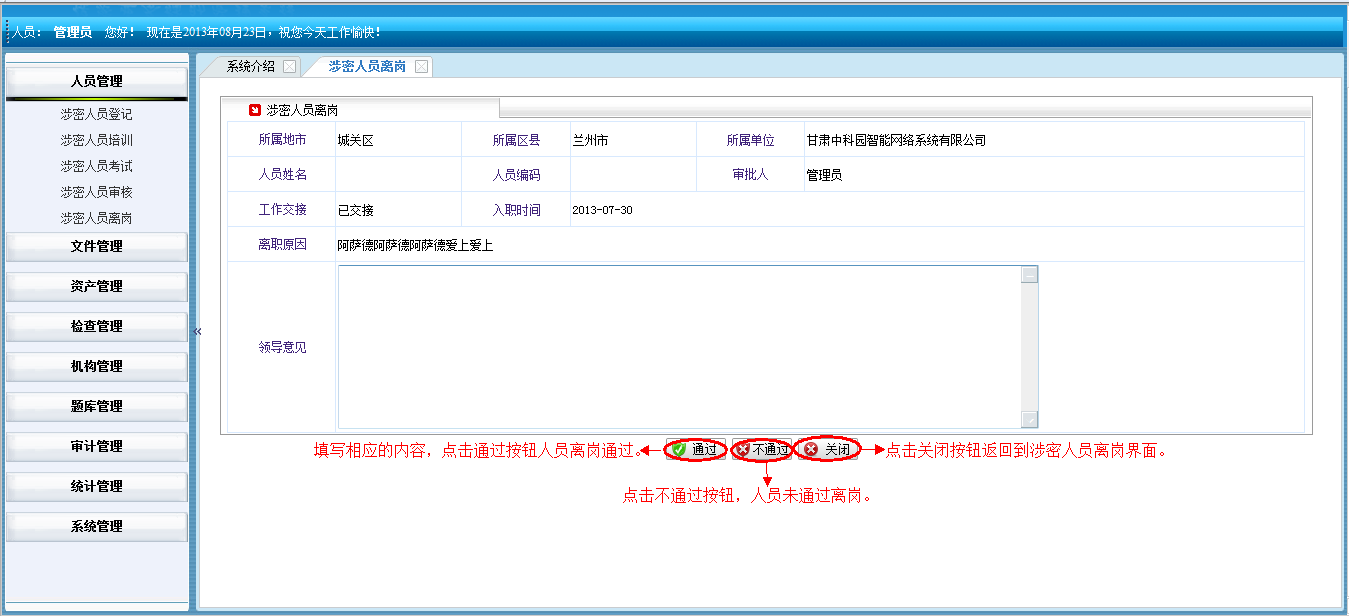
Task: Open the 题库管理 menu section
Action: [97, 406]
